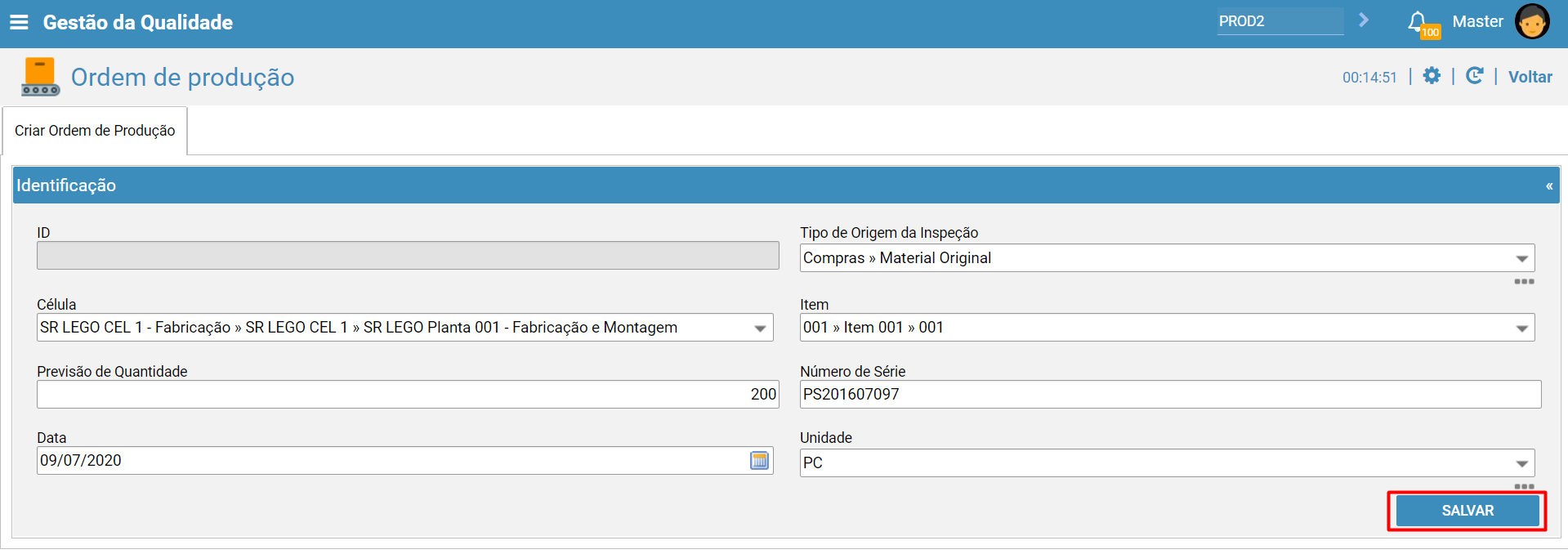Open the Master user avatar
Image resolution: width=1568 pixels, height=554 pixels.
tap(1532, 21)
